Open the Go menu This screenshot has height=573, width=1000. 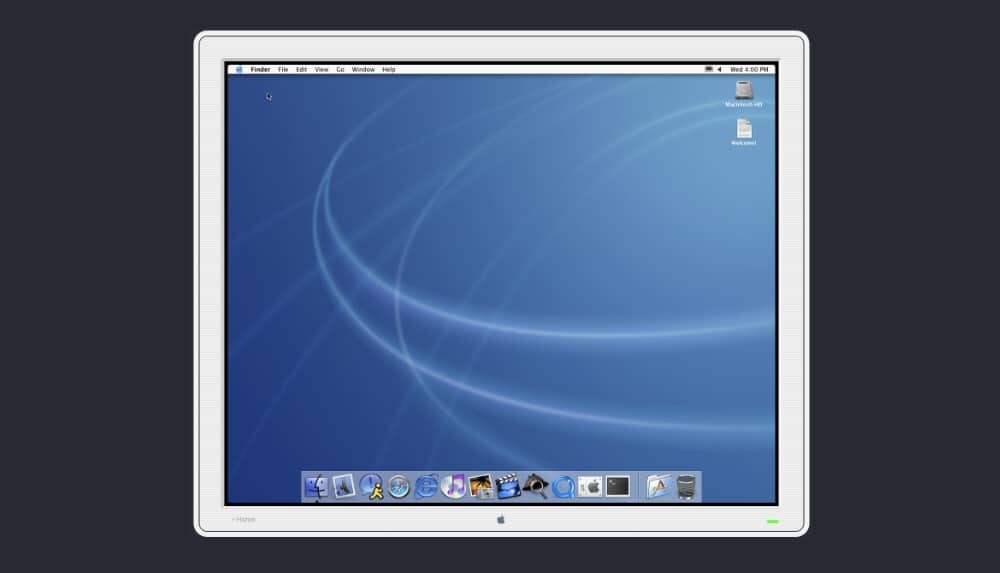341,70
